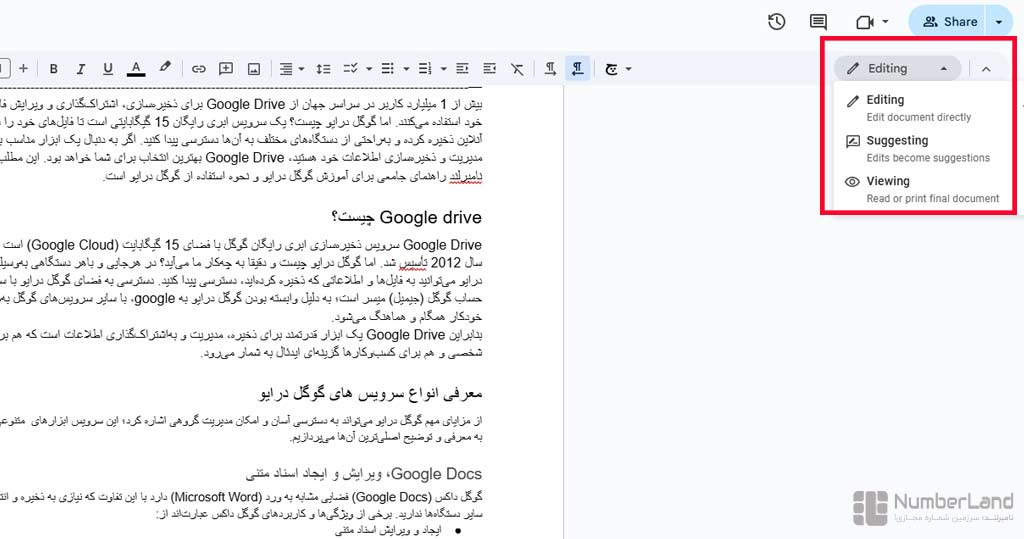Viewport: 1024px width, 539px height.
Task: Select the Viewing mode option
Action: click(x=921, y=189)
